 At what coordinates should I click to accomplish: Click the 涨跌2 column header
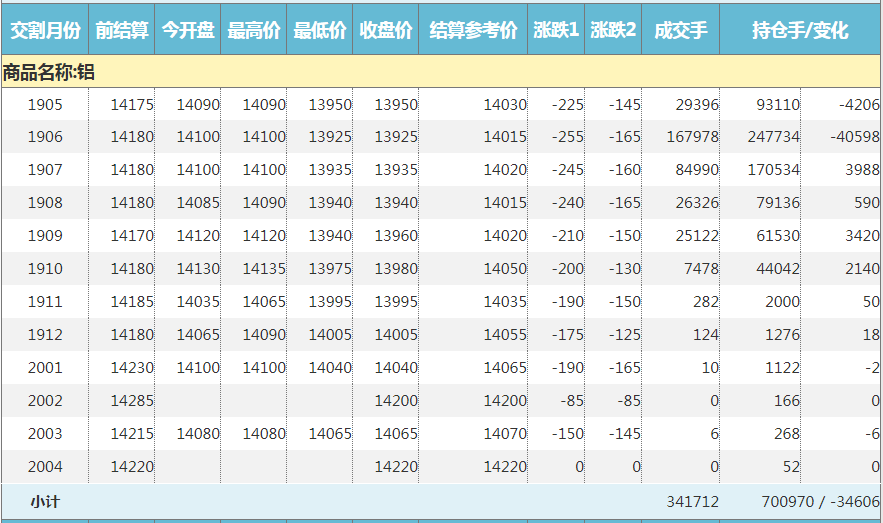[613, 31]
